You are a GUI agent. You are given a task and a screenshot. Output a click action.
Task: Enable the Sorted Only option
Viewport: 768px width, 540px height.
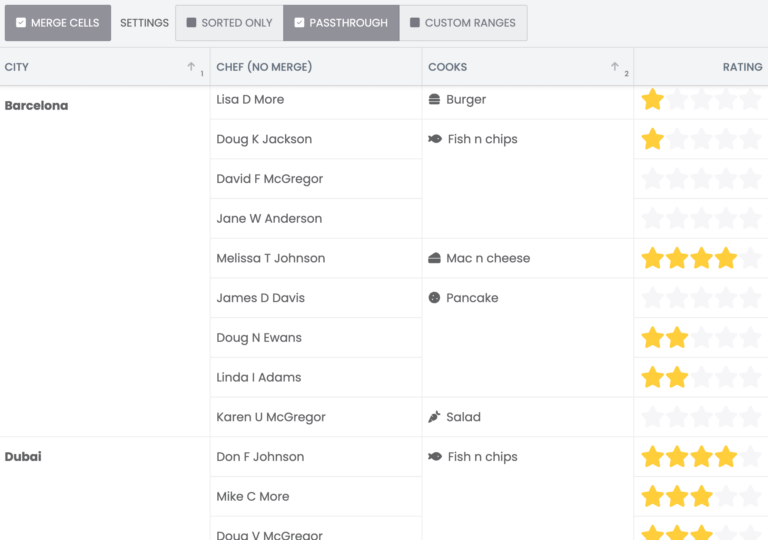tap(229, 23)
